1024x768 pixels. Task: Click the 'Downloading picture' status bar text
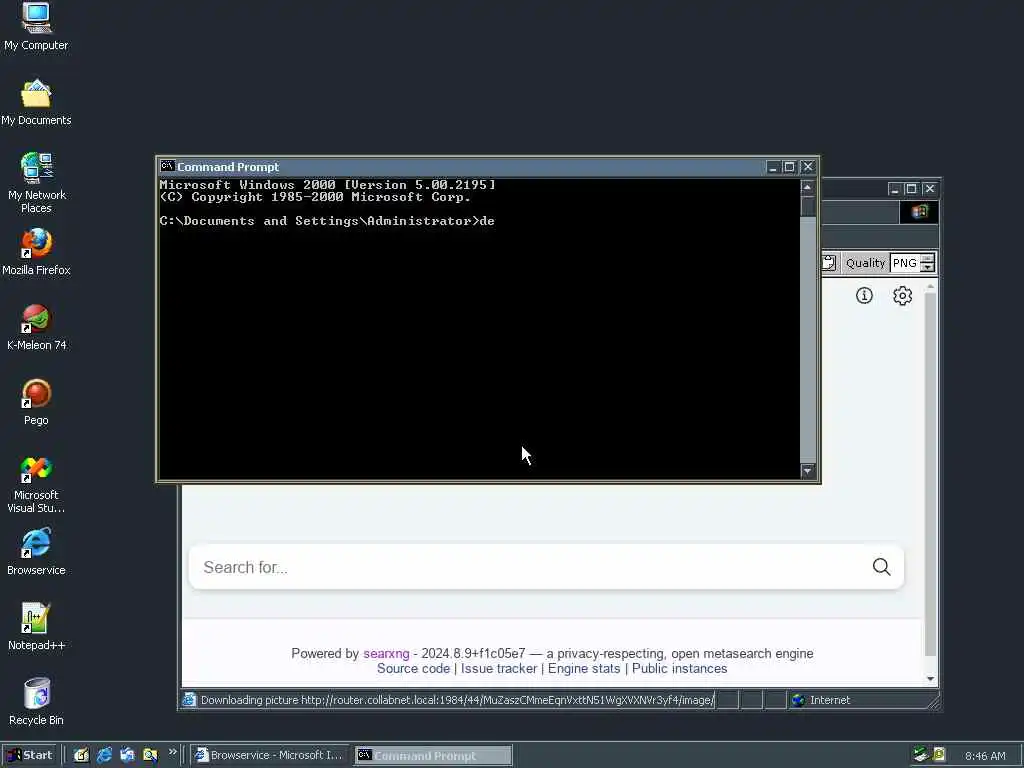pos(457,700)
